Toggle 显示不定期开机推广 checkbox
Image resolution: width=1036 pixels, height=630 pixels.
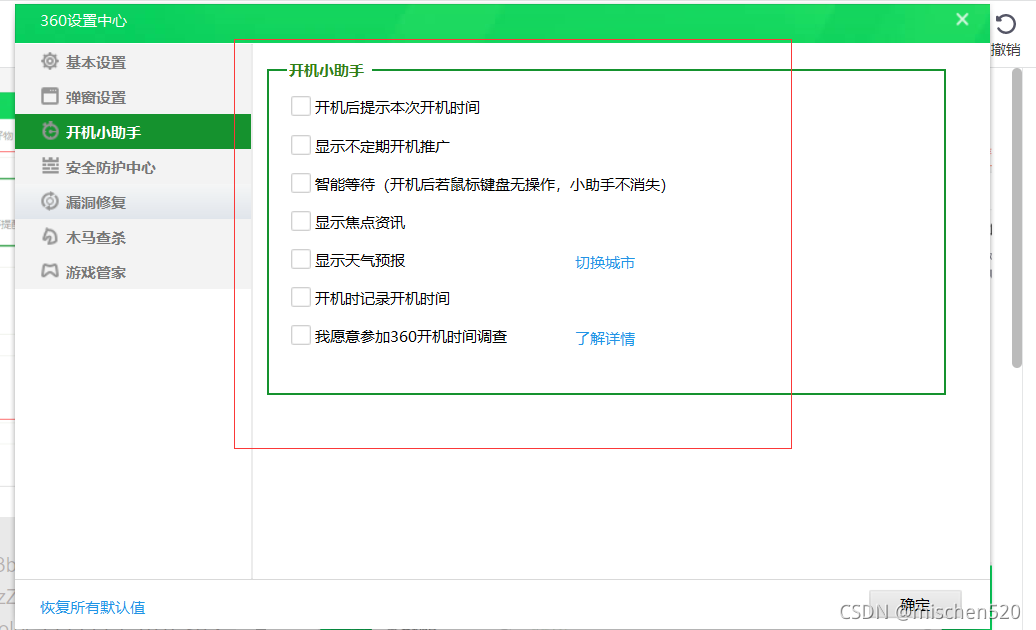point(301,145)
